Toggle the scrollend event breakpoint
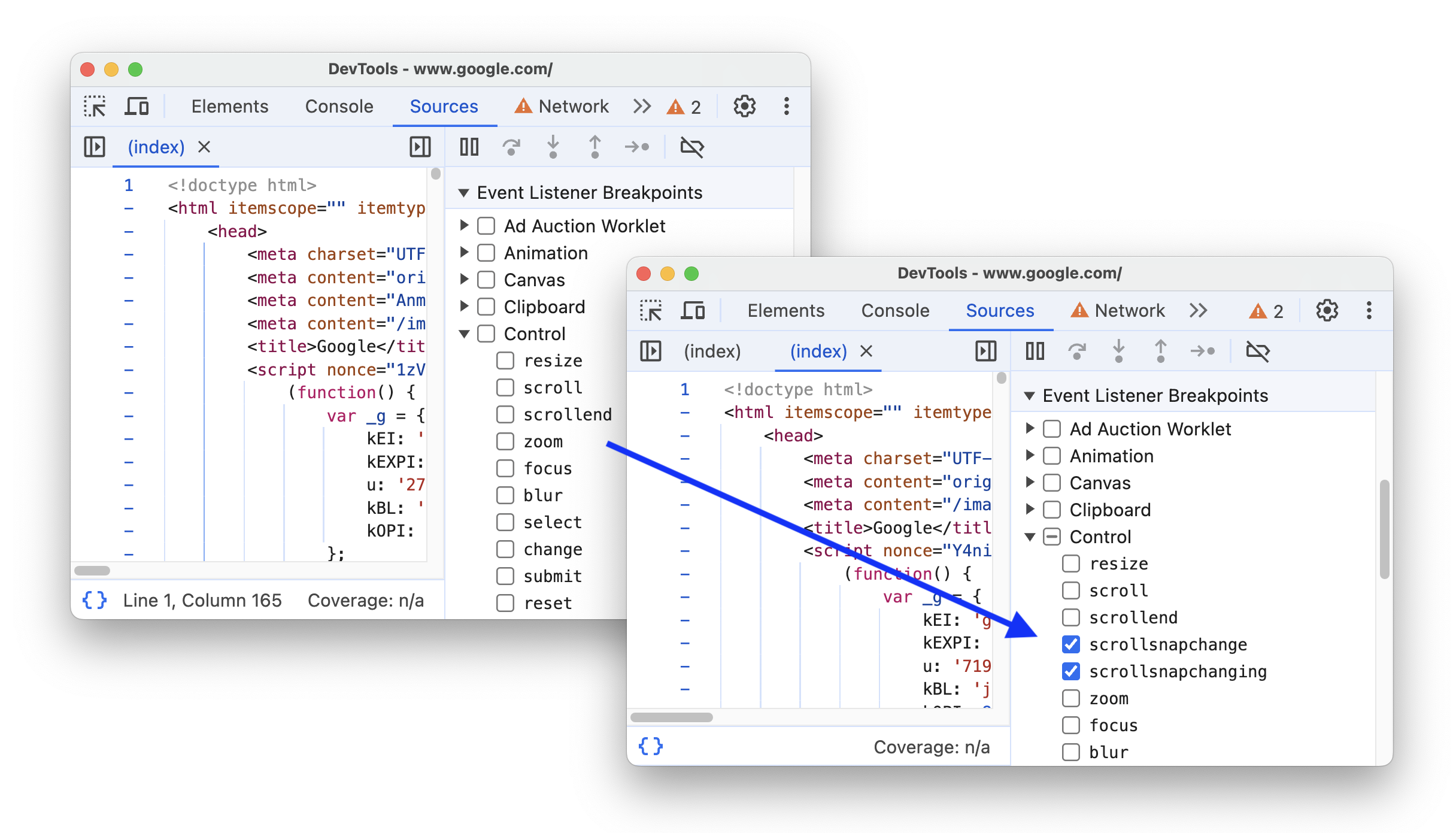Screen dimensions: 1456x833 pos(1068,617)
